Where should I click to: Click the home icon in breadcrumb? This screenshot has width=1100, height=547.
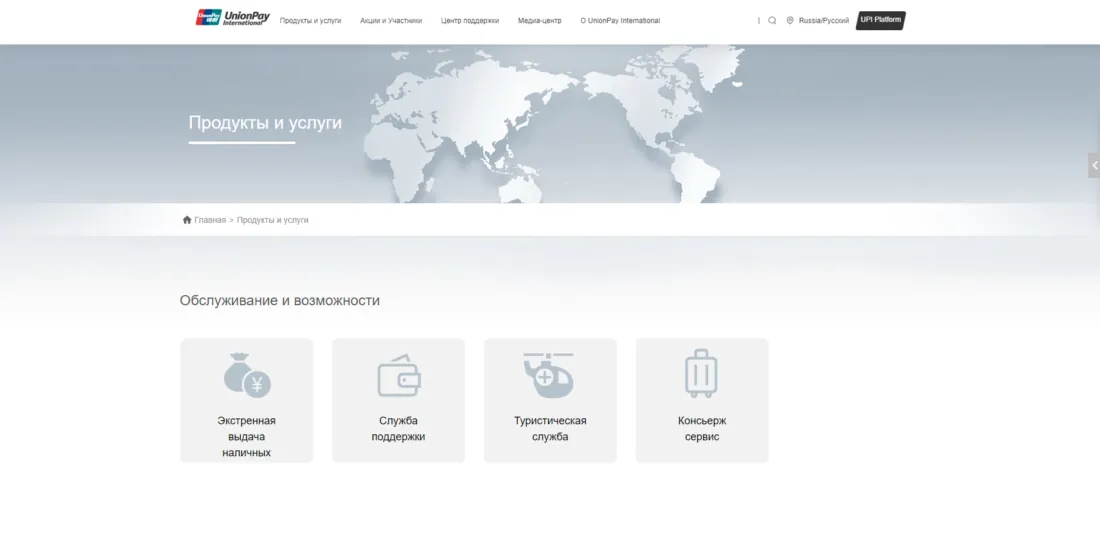click(x=187, y=220)
